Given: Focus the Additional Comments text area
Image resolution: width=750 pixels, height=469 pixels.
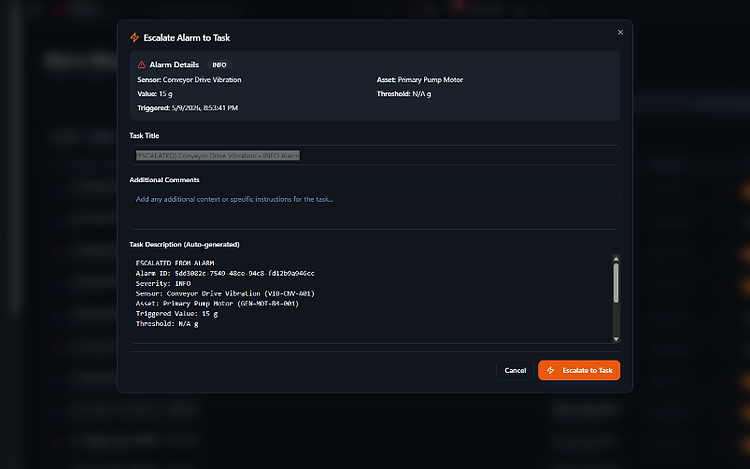Looking at the screenshot, I should click(375, 209).
